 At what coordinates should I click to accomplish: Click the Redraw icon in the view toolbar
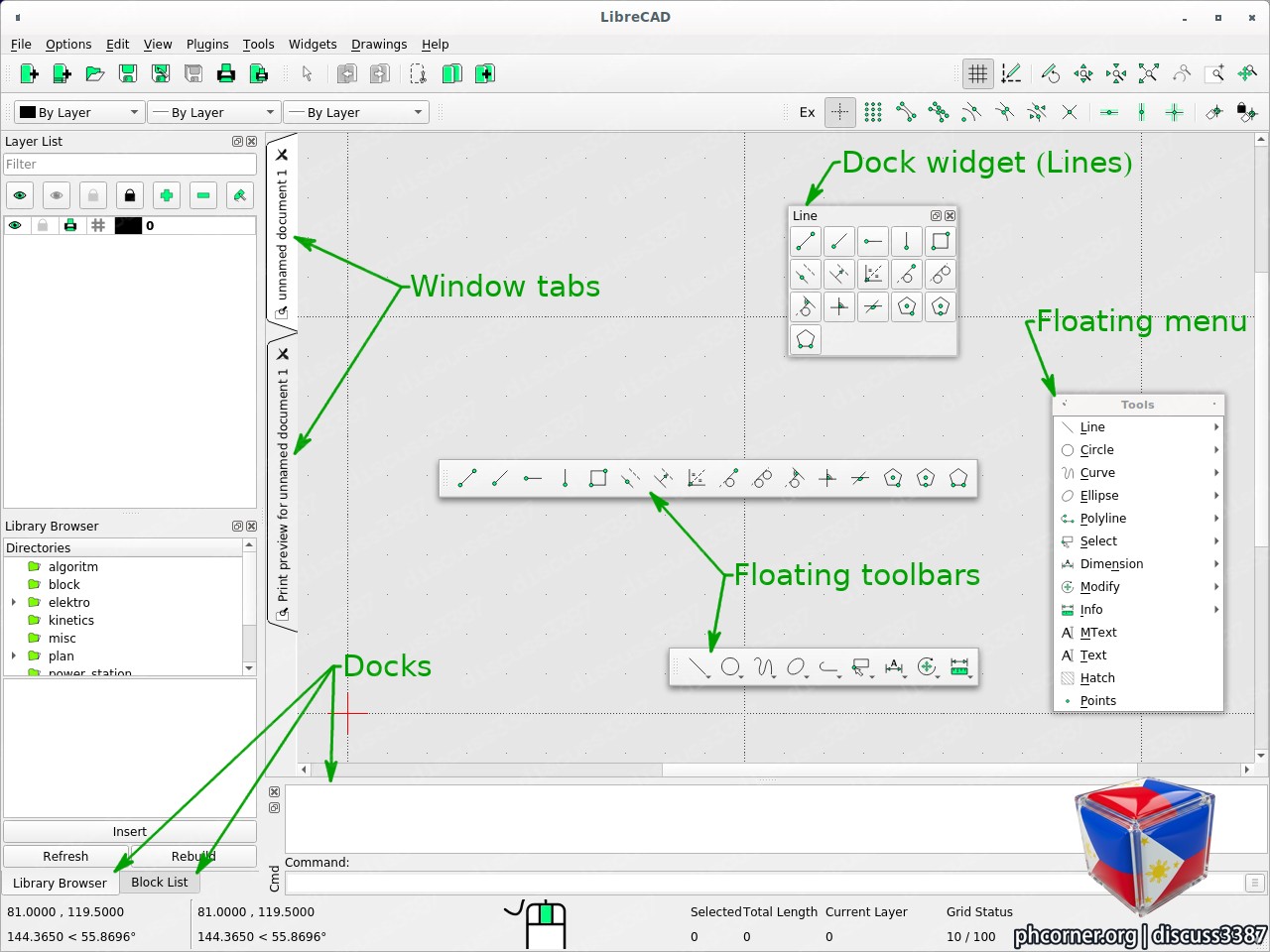click(1051, 73)
